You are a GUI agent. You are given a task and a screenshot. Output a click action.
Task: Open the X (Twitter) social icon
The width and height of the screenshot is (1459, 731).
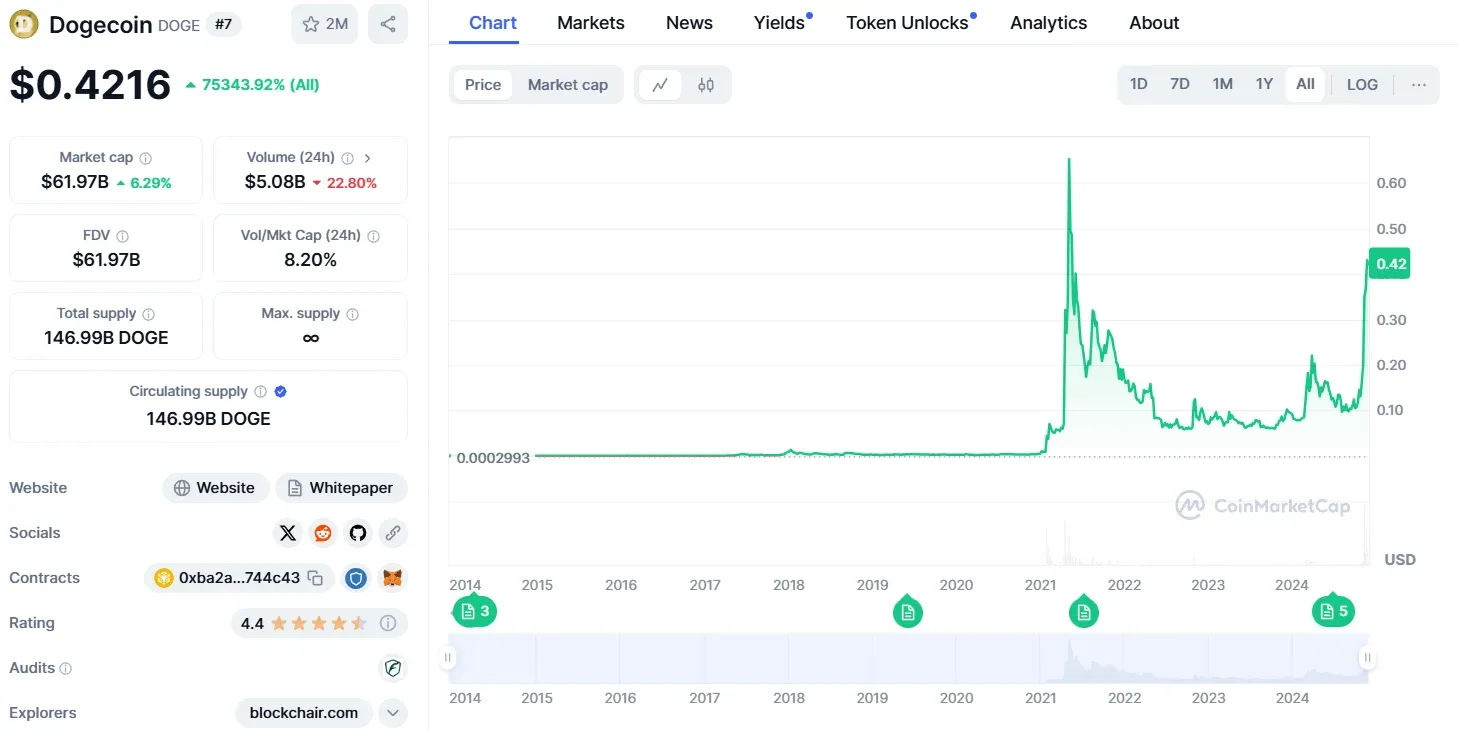click(288, 533)
